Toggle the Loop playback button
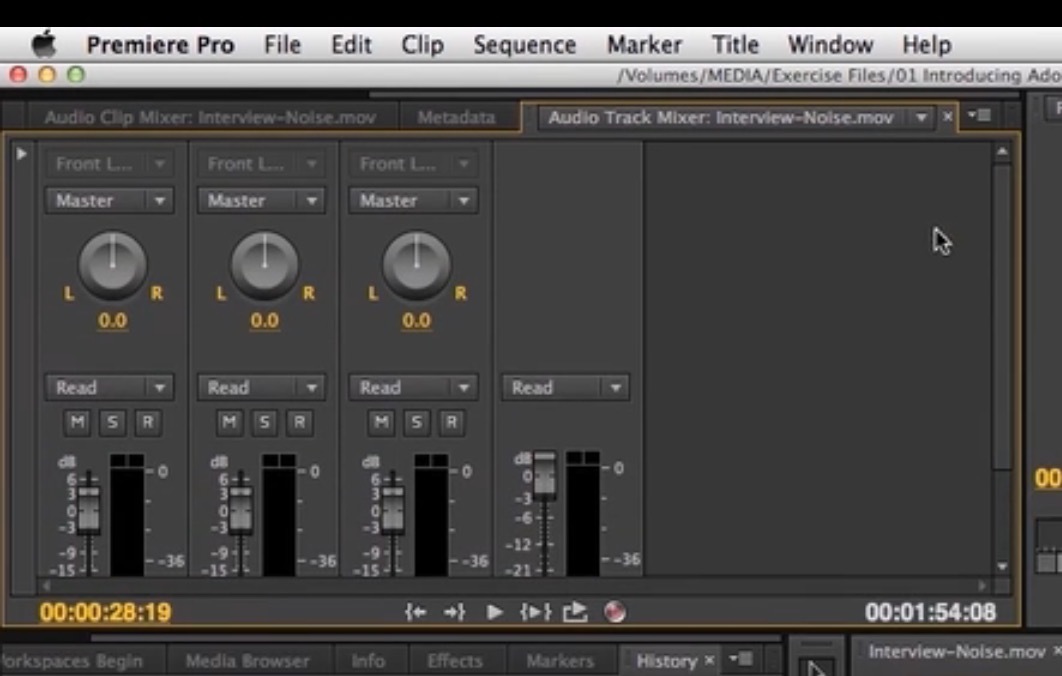This screenshot has width=1062, height=676. pos(575,612)
